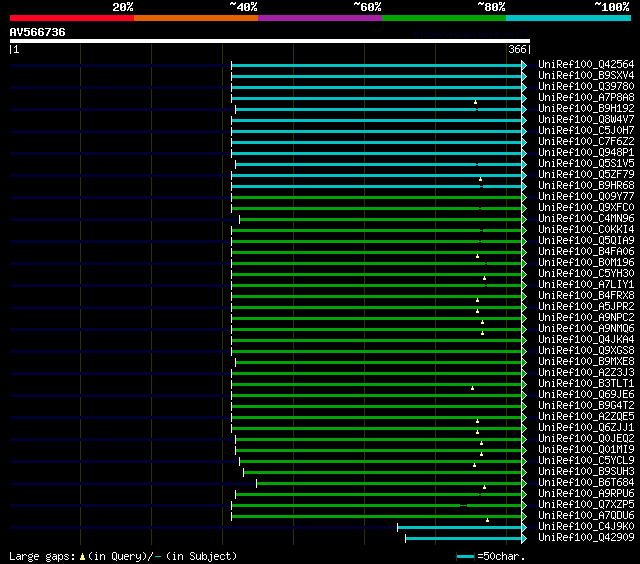Select the UniRef100_B3TLT1 hit label
Viewport: 640px width, 564px height.
tap(586, 383)
